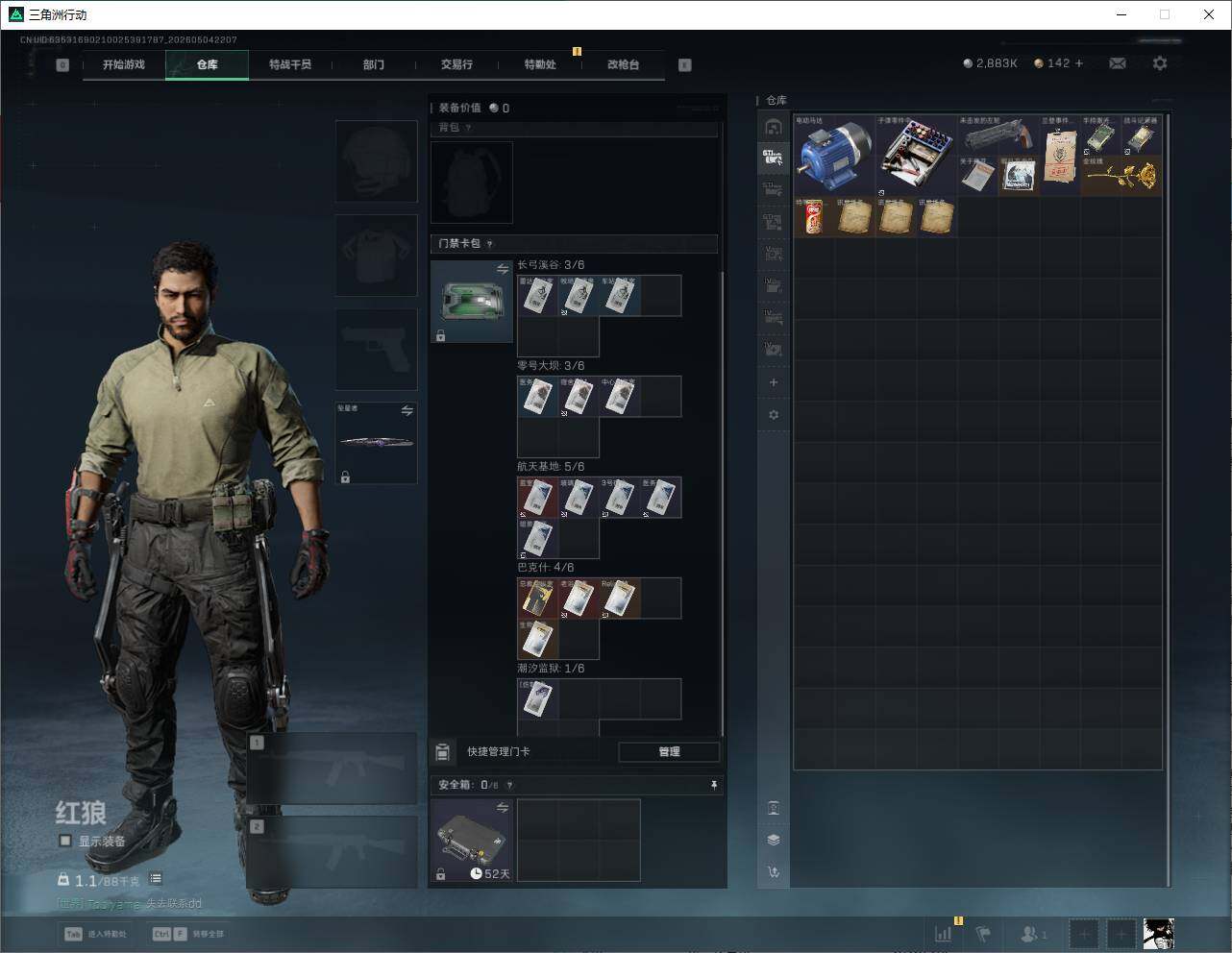Click primary weapon slot 1
This screenshot has width=1232, height=953.
tap(332, 769)
